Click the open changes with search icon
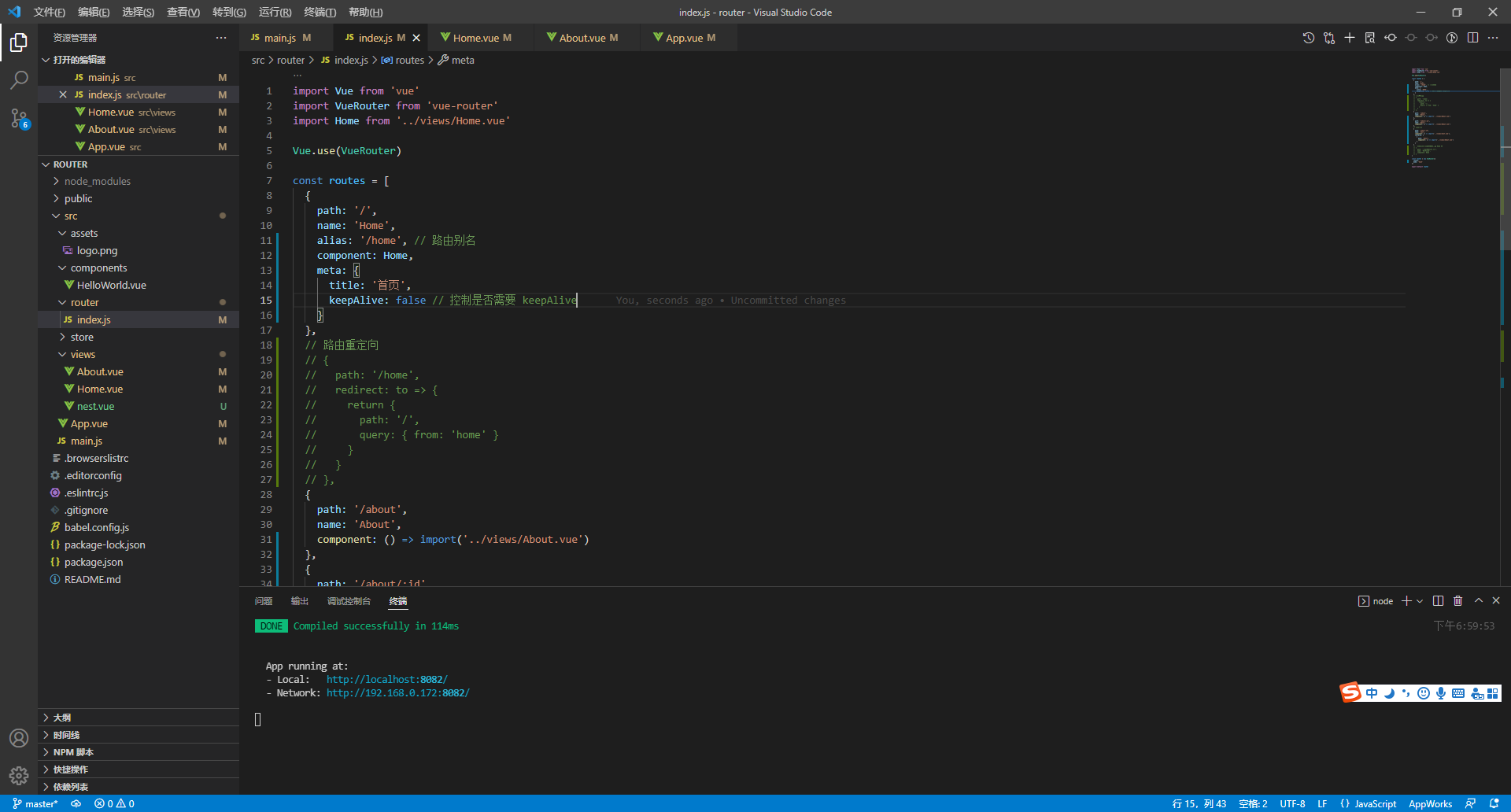 tap(1370, 38)
